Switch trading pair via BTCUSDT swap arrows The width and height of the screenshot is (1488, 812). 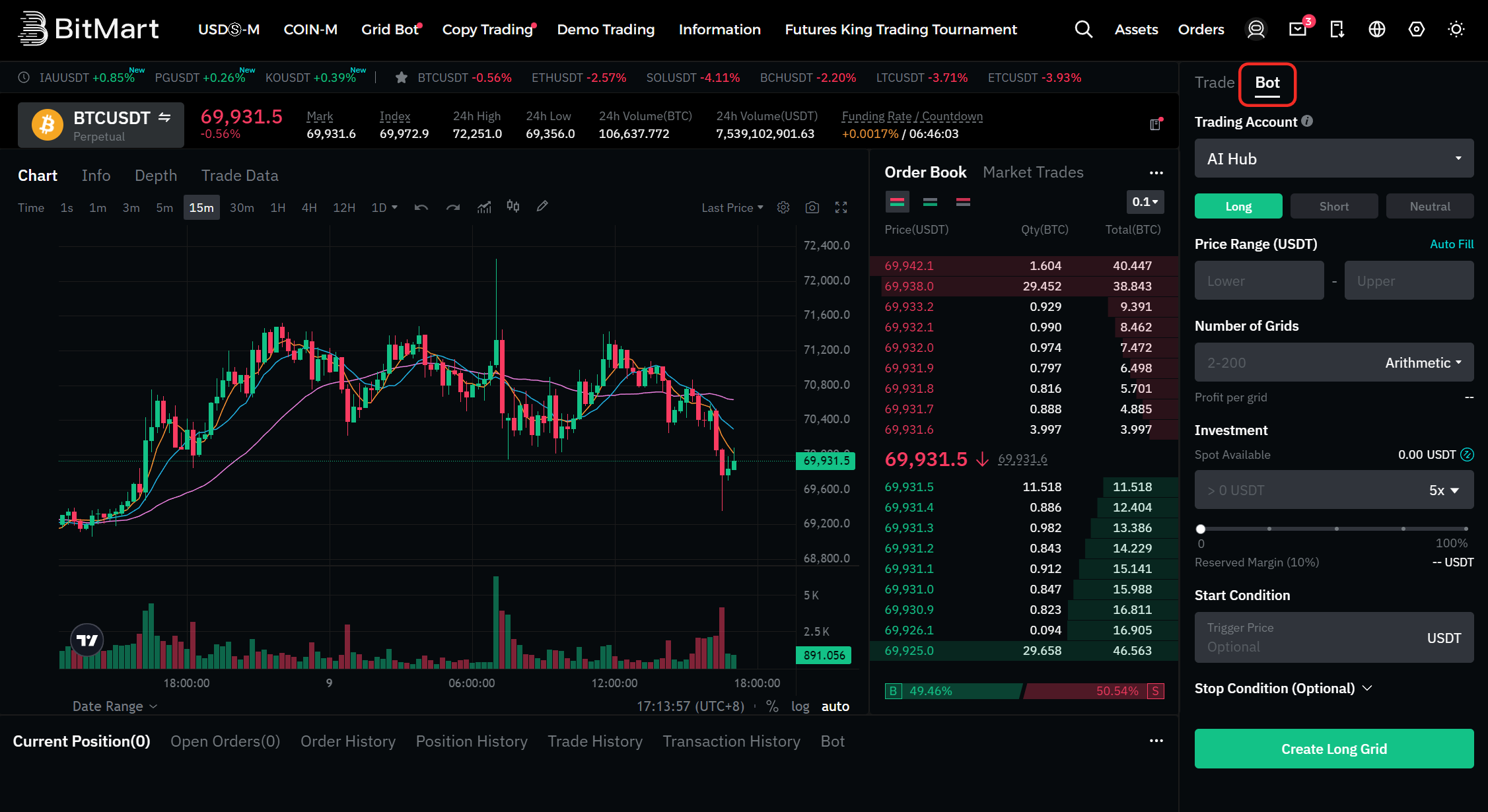pyautogui.click(x=164, y=118)
